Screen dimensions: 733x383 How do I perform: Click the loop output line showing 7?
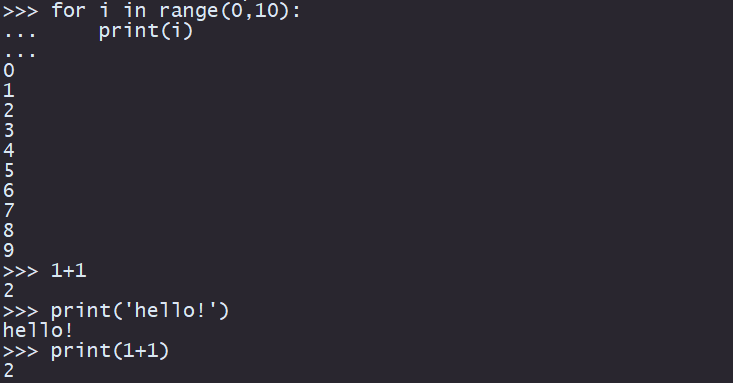[9, 210]
